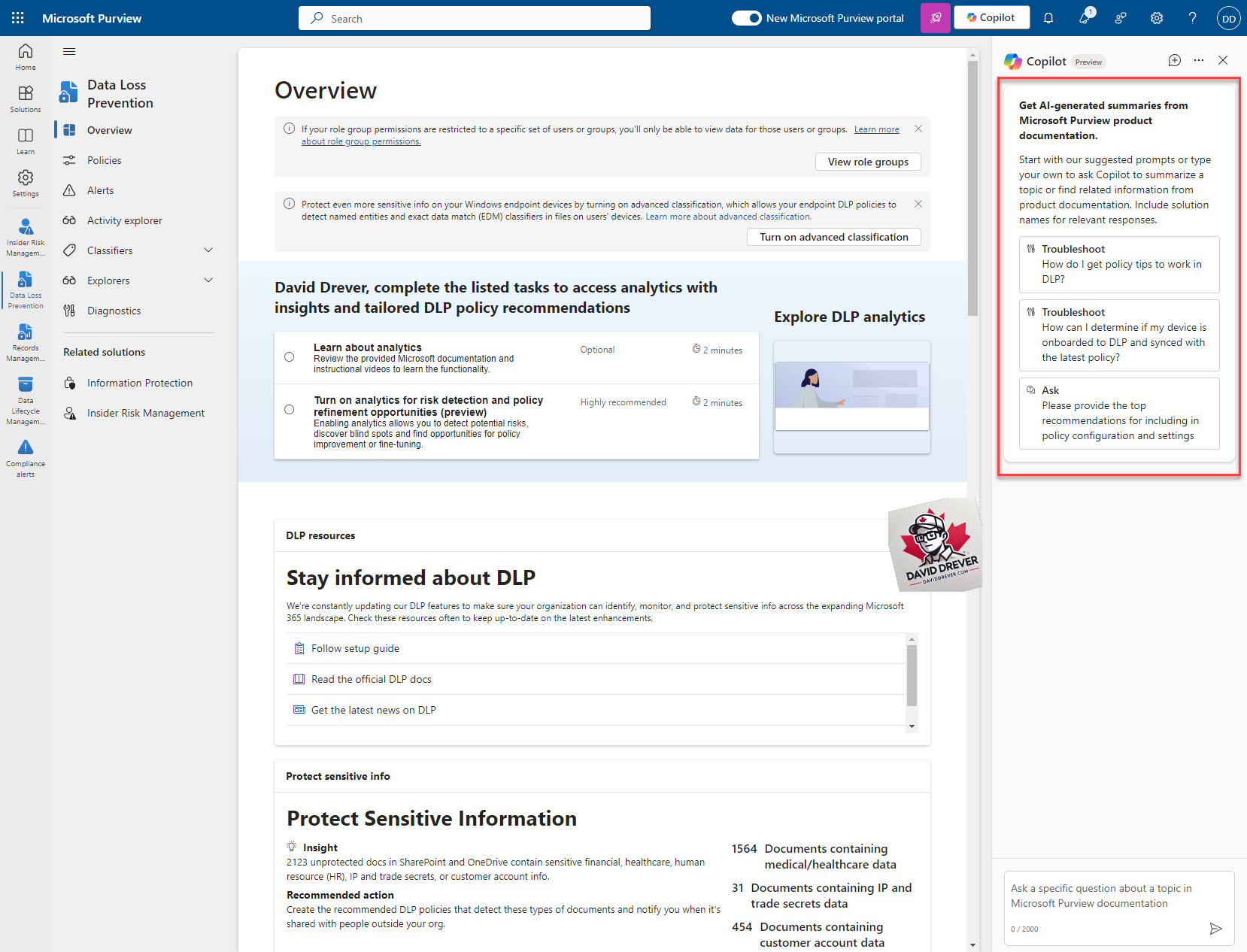Click the pink diagnostics icon in header

click(x=936, y=18)
